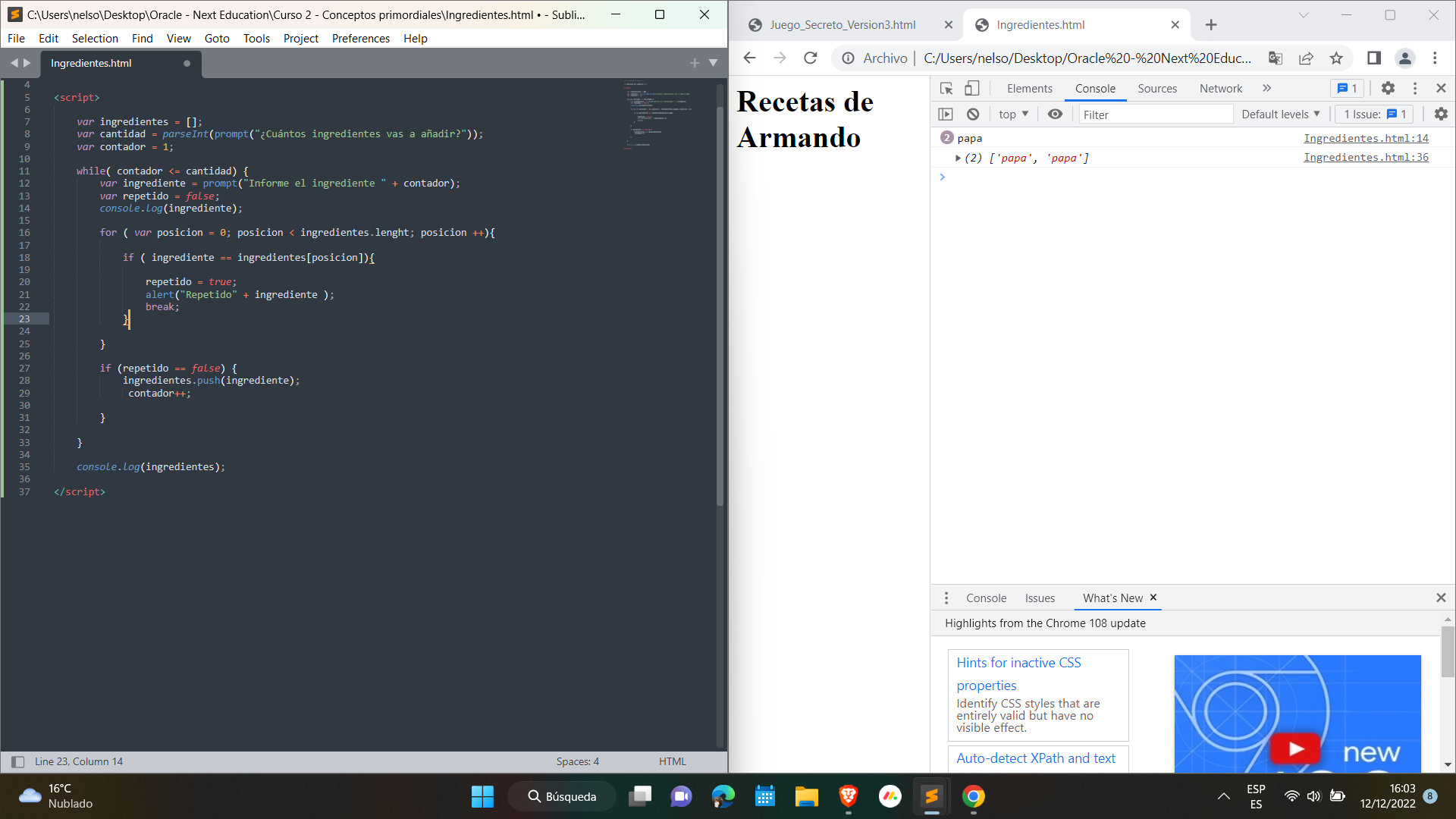Close the bottom DevTools drawer
Viewport: 1456px width, 819px height.
(x=1441, y=598)
